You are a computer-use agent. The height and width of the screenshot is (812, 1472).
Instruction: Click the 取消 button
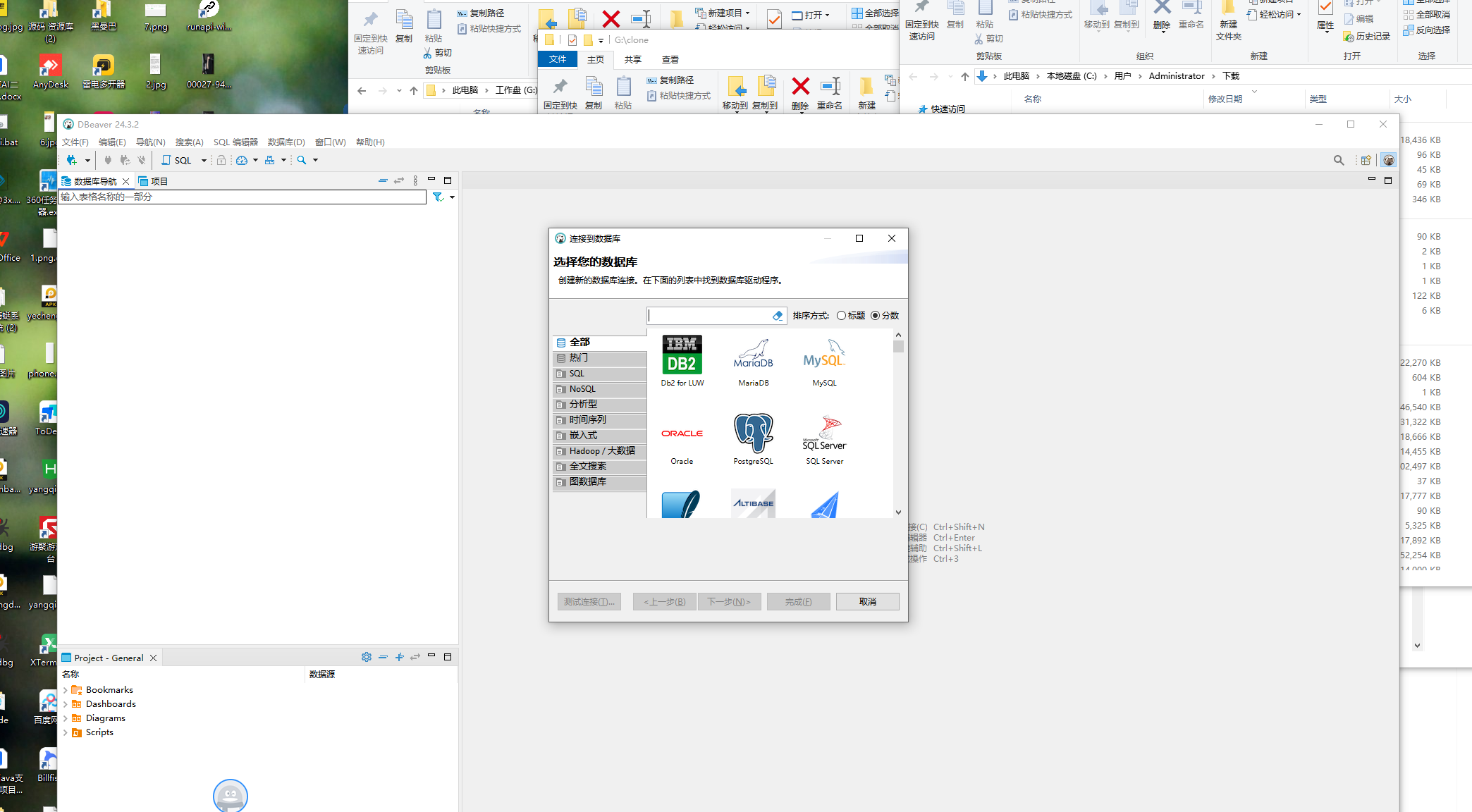point(867,601)
